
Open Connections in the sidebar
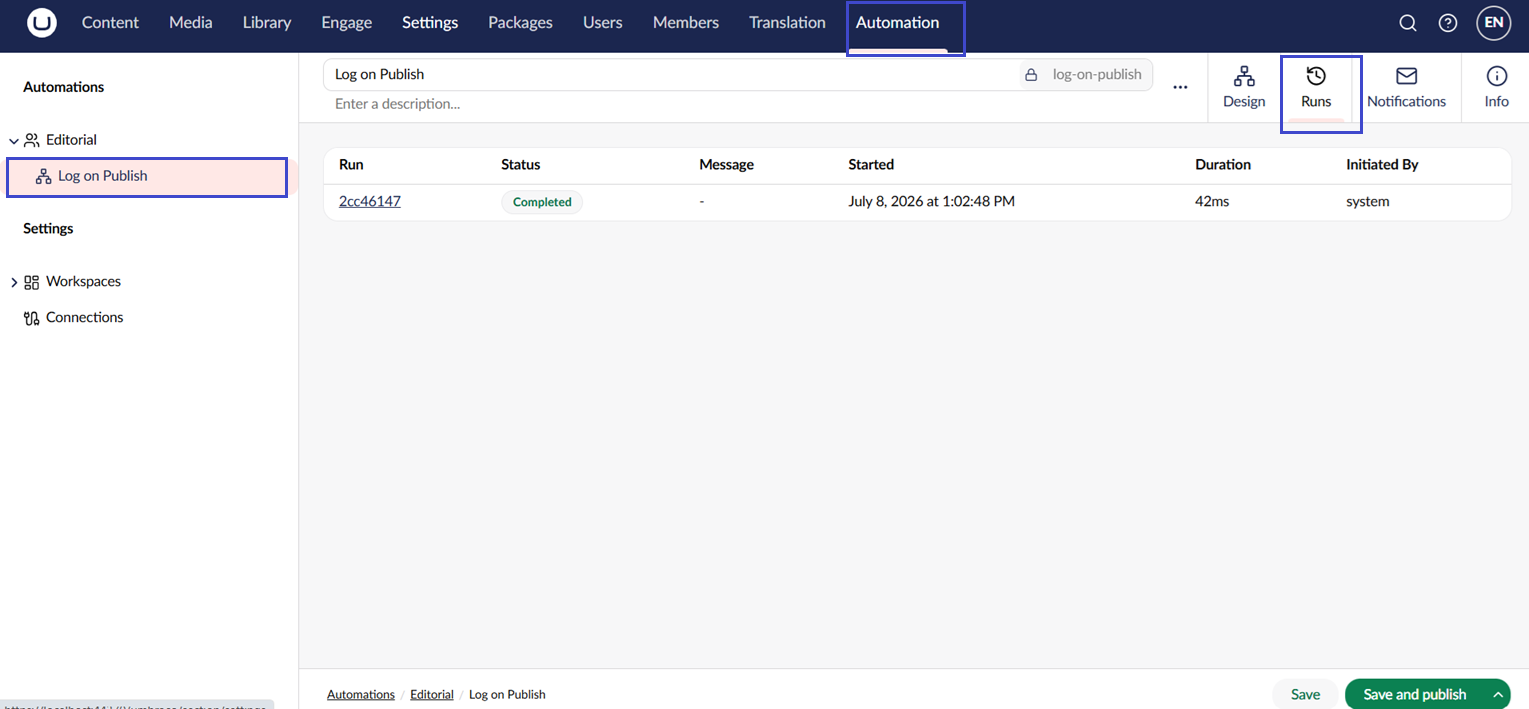(x=84, y=318)
